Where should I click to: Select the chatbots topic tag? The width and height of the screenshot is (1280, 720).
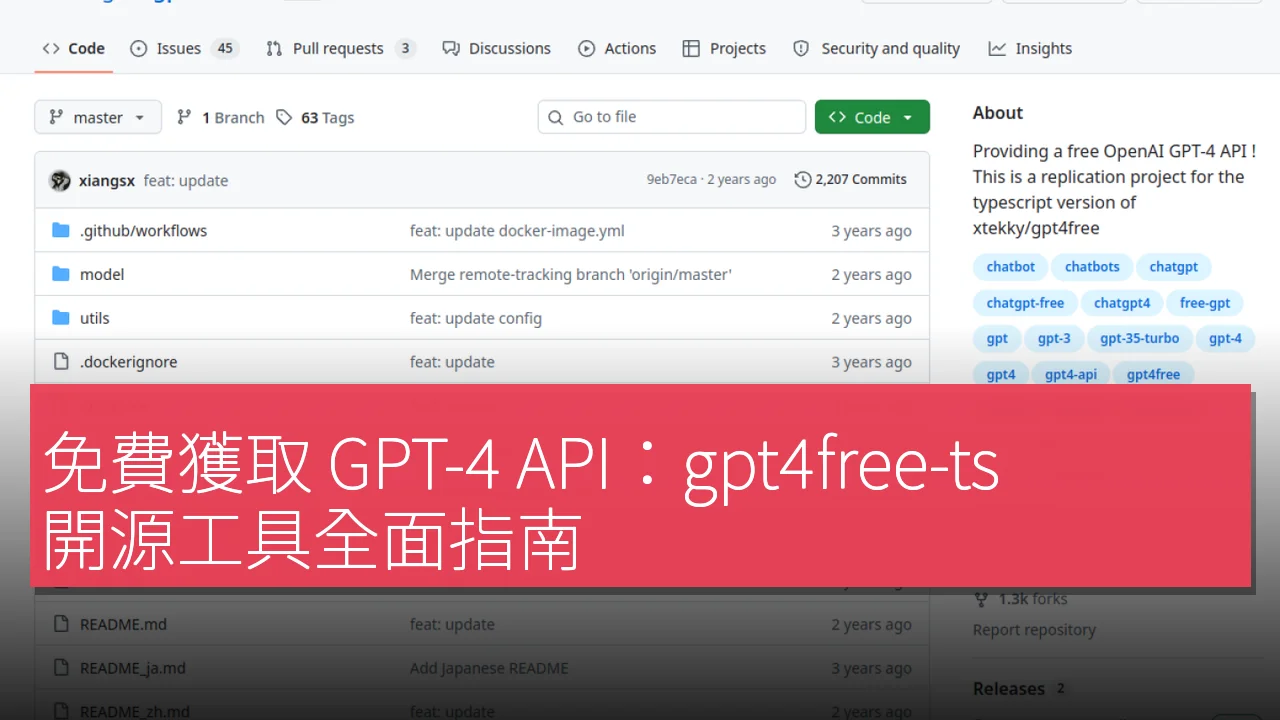tap(1092, 267)
